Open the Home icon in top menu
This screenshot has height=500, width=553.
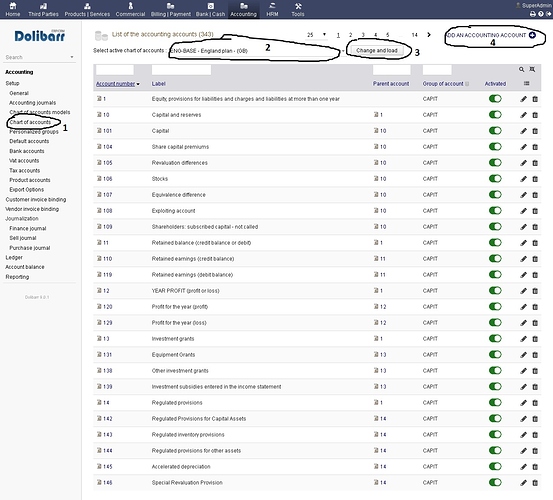pyautogui.click(x=13, y=6)
